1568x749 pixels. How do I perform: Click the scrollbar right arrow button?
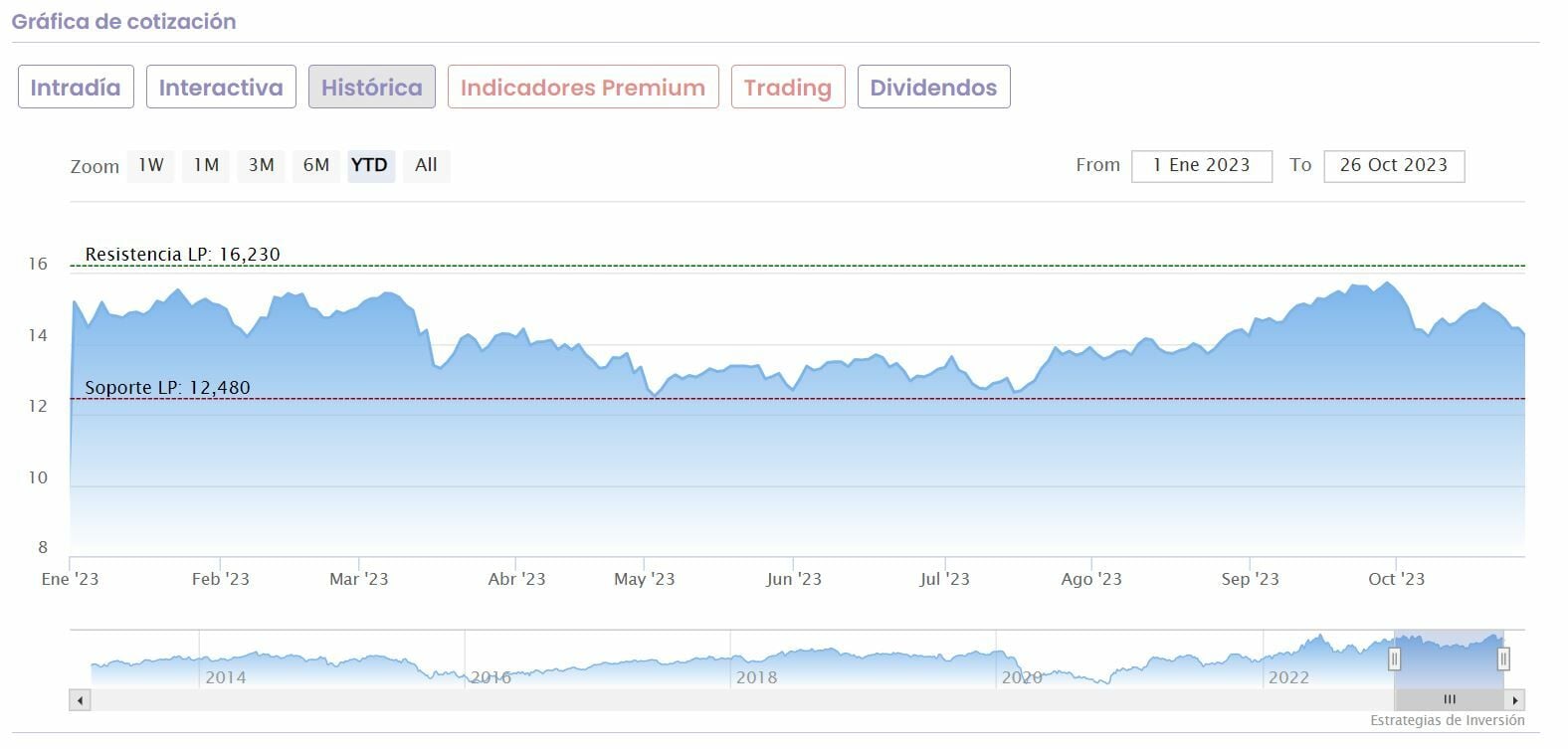click(x=1514, y=700)
